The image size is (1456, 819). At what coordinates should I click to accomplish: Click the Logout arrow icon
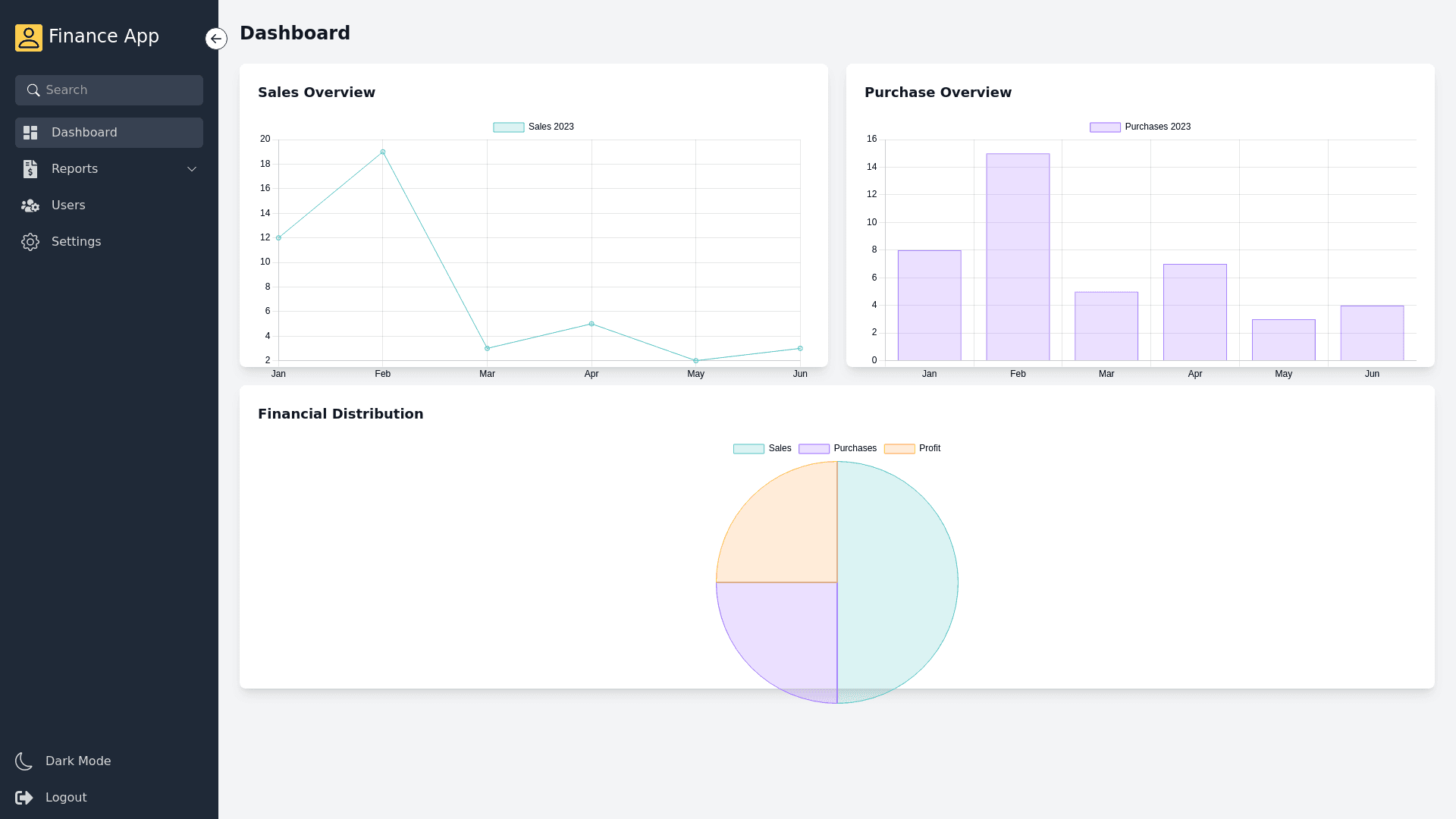[24, 798]
